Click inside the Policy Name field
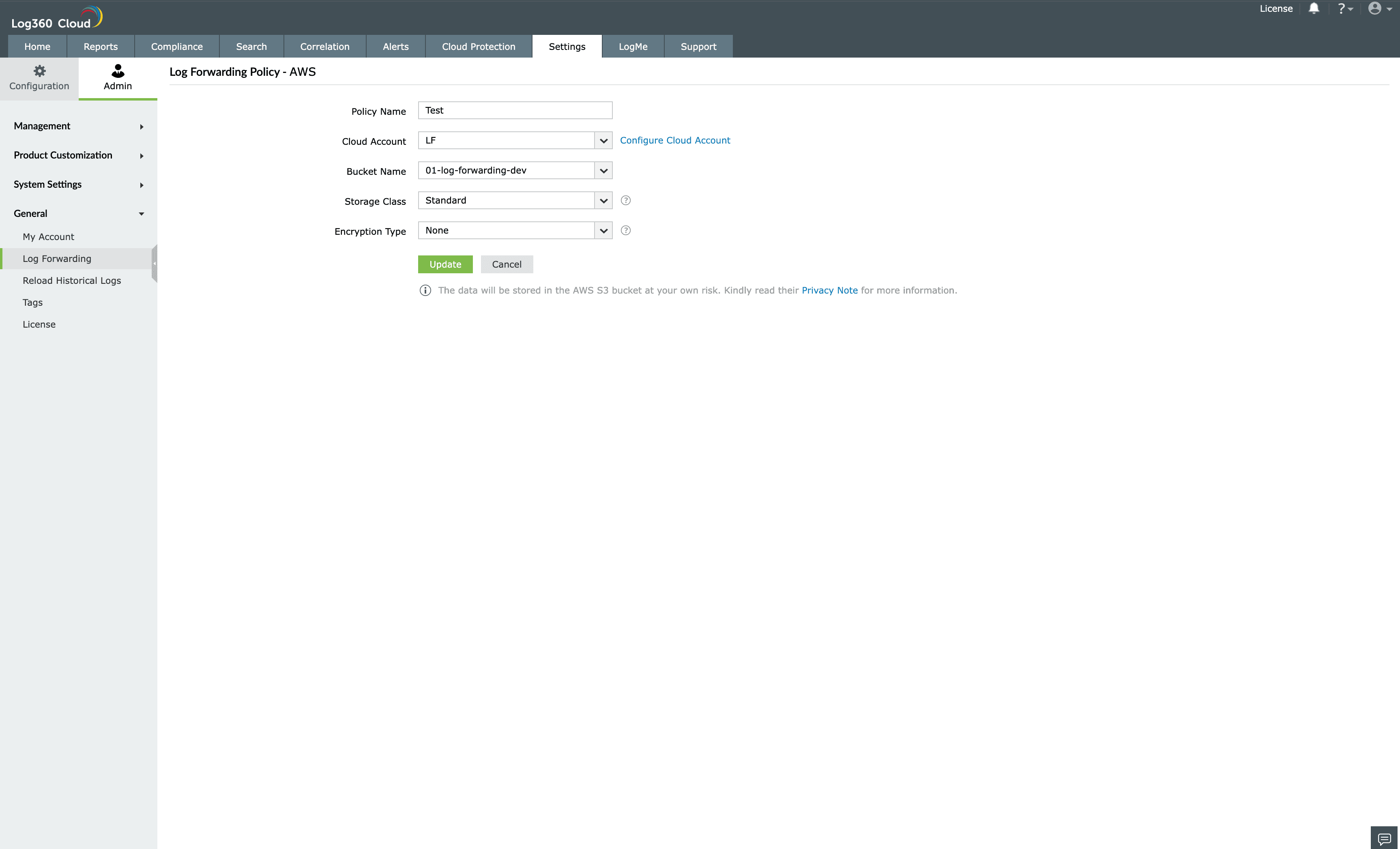 [x=514, y=110]
